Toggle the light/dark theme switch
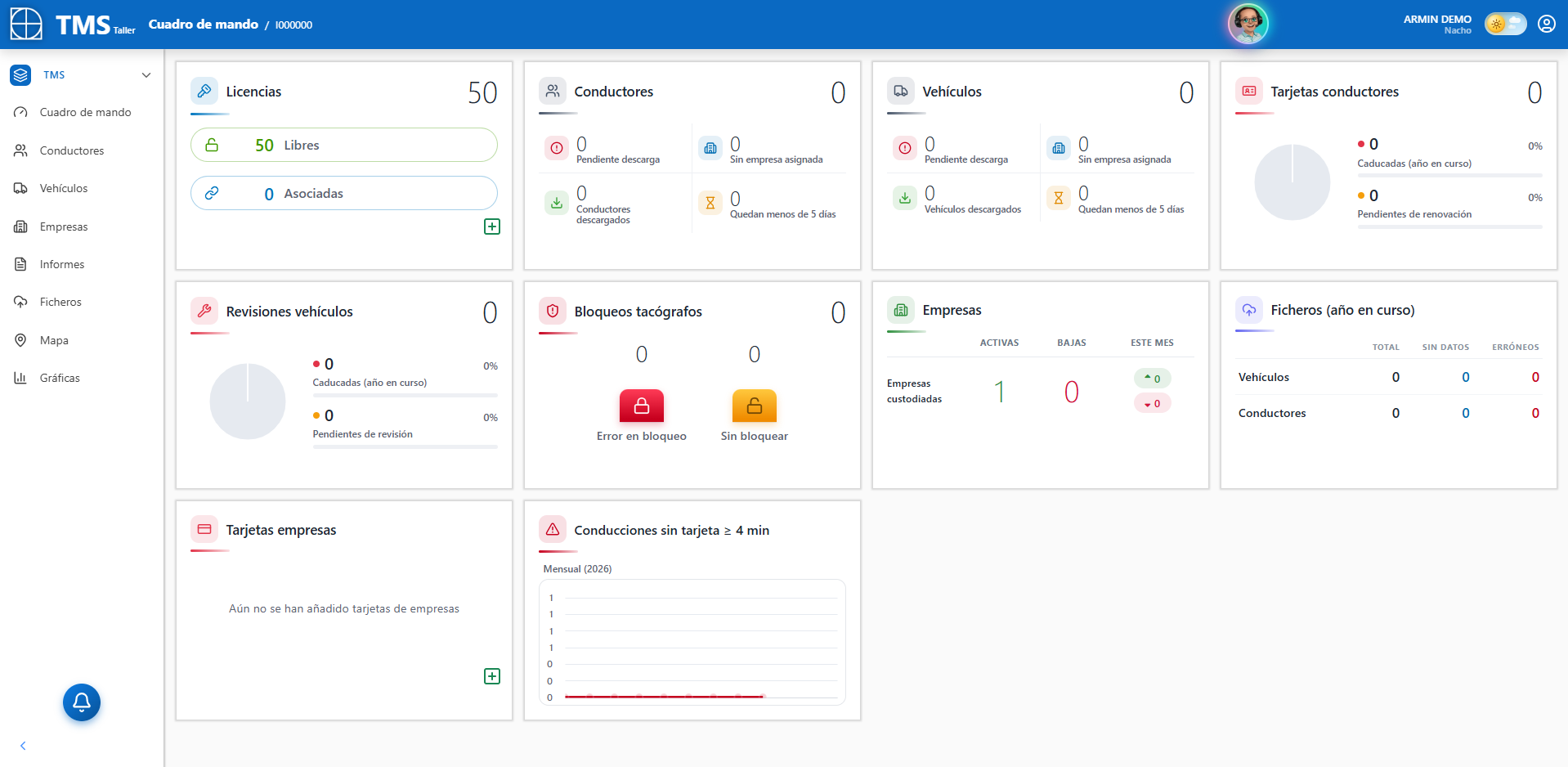 point(1505,24)
